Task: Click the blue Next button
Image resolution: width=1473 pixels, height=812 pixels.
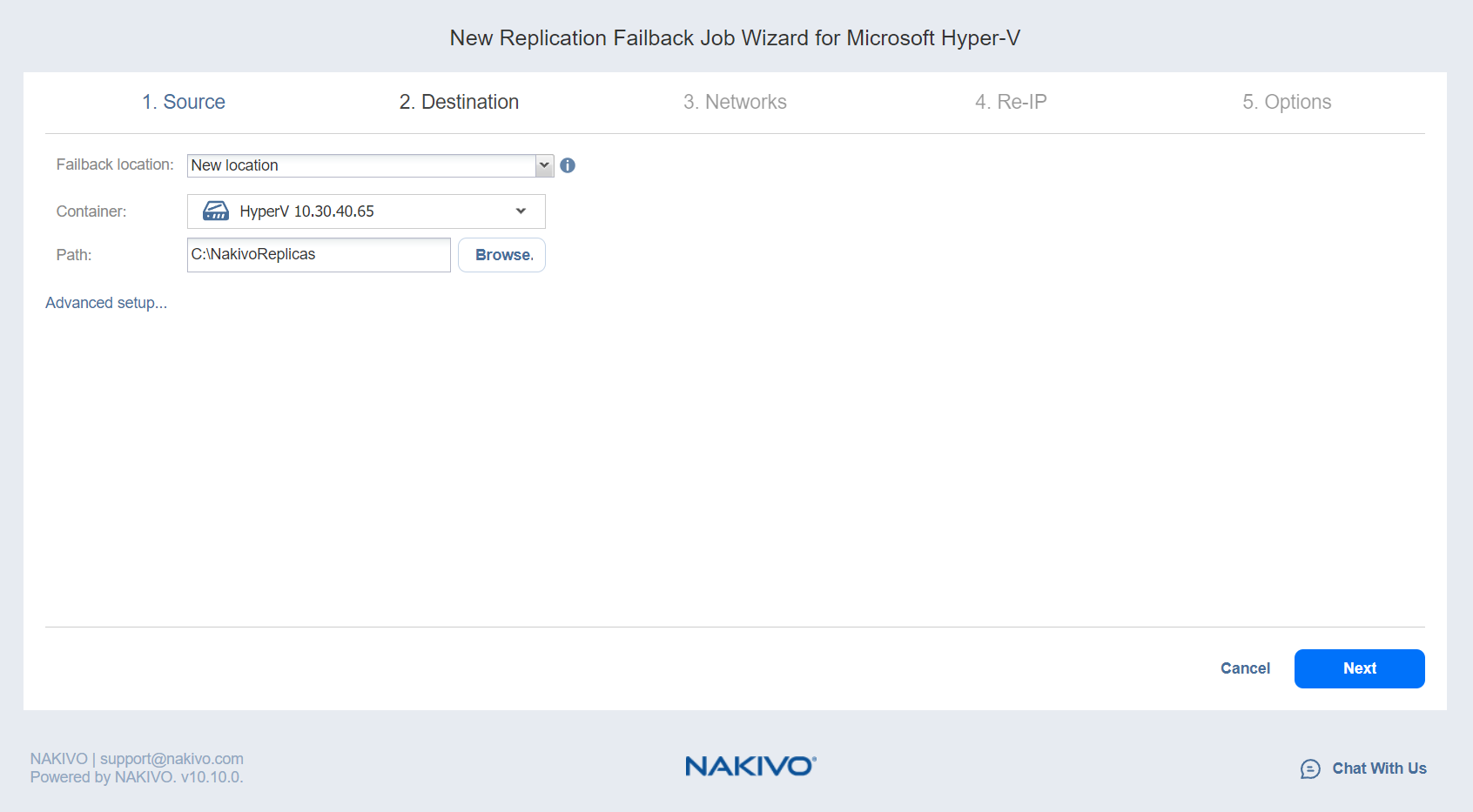Action: pyautogui.click(x=1359, y=668)
